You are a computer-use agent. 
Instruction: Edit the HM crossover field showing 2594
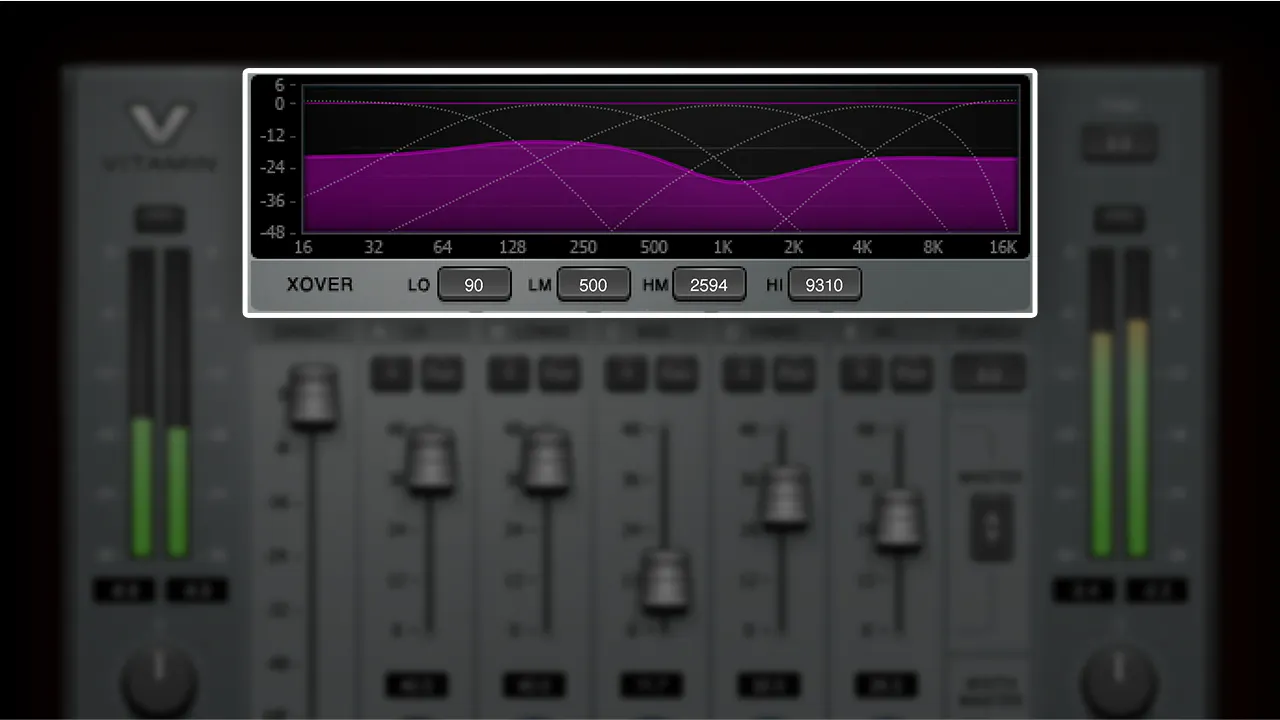(x=709, y=284)
